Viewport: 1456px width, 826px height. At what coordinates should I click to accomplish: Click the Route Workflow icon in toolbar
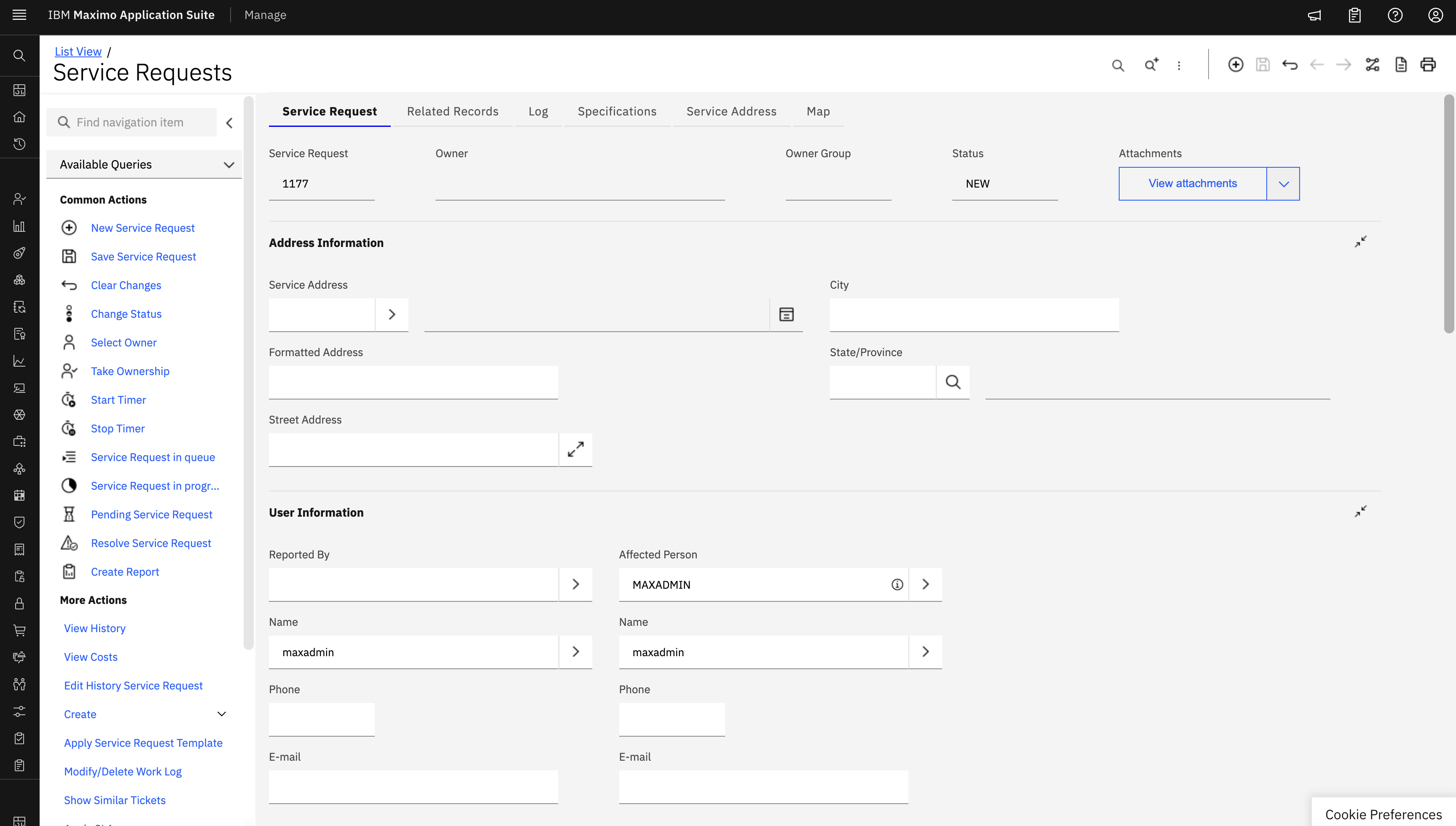point(1372,64)
